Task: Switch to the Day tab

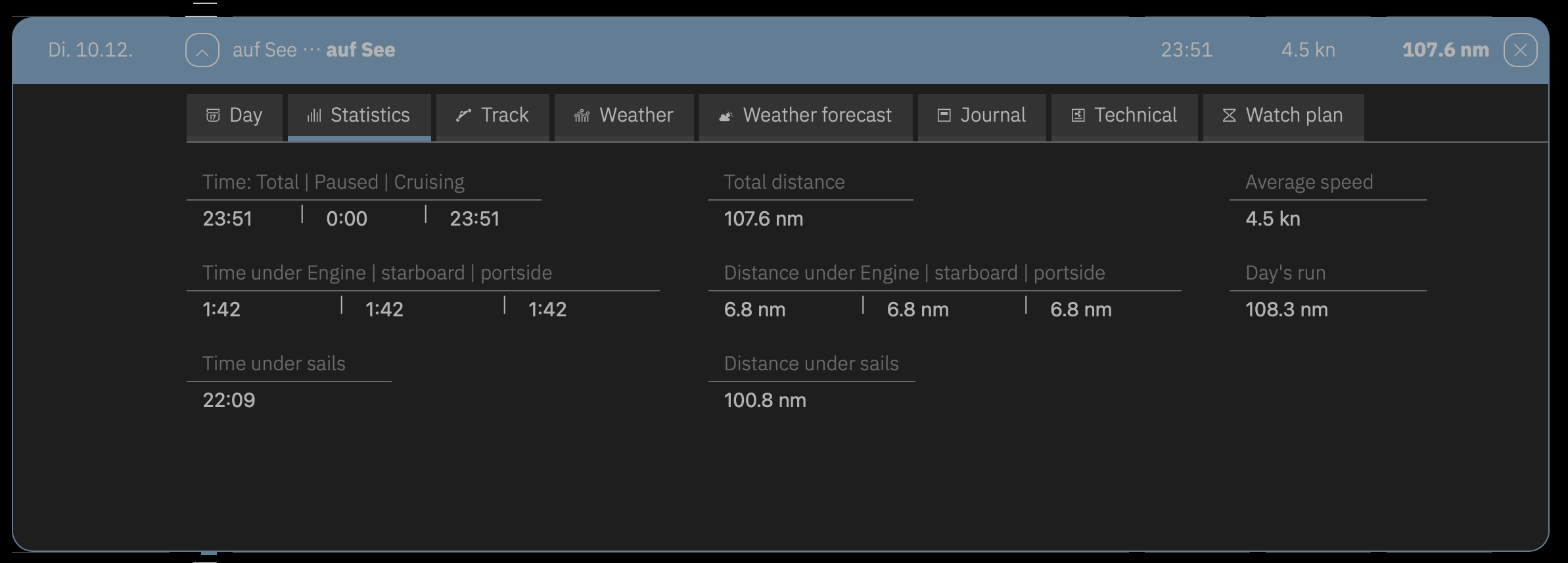Action: [x=245, y=116]
